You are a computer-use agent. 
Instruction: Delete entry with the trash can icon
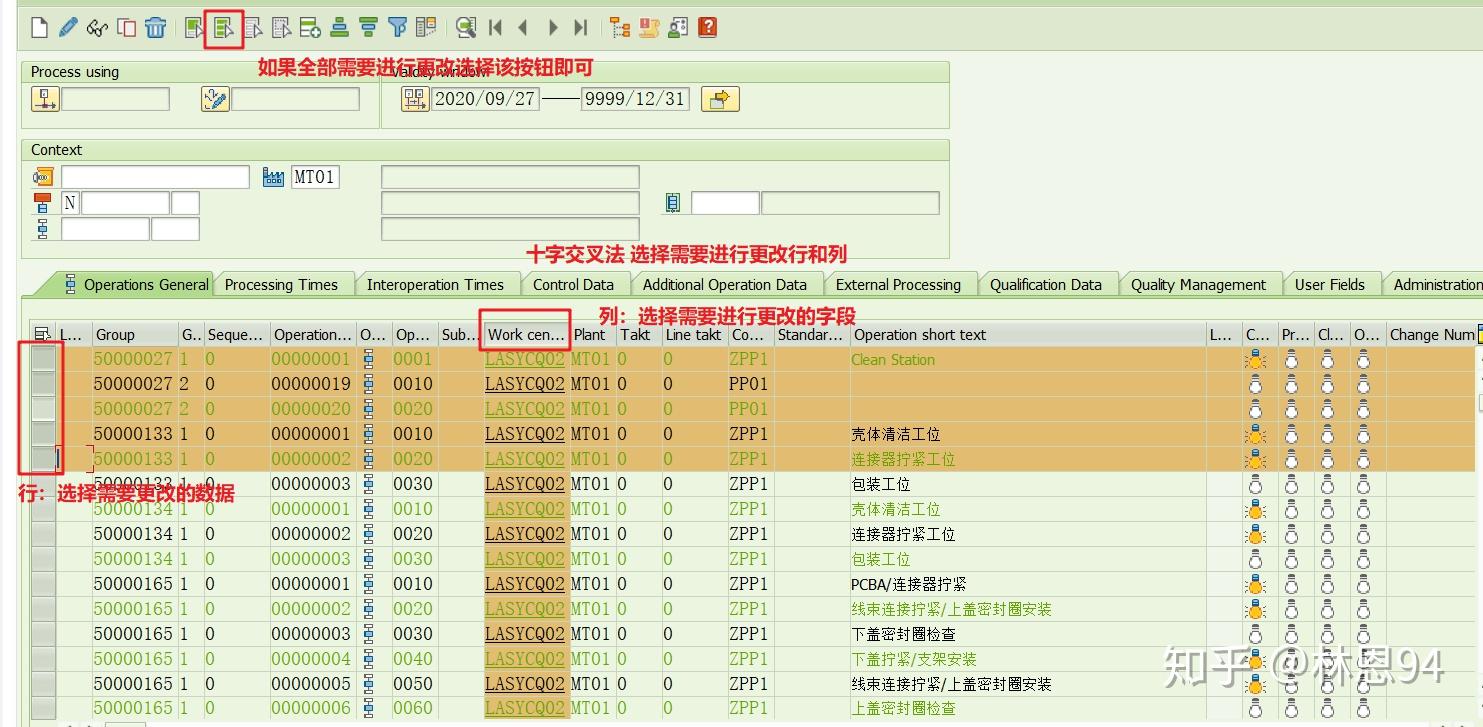pos(154,27)
